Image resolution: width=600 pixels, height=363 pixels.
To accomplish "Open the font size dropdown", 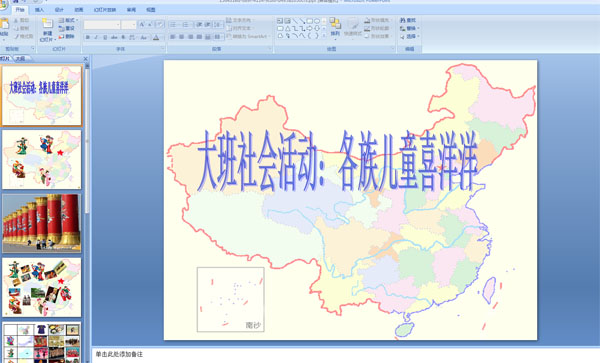I will click(x=129, y=25).
